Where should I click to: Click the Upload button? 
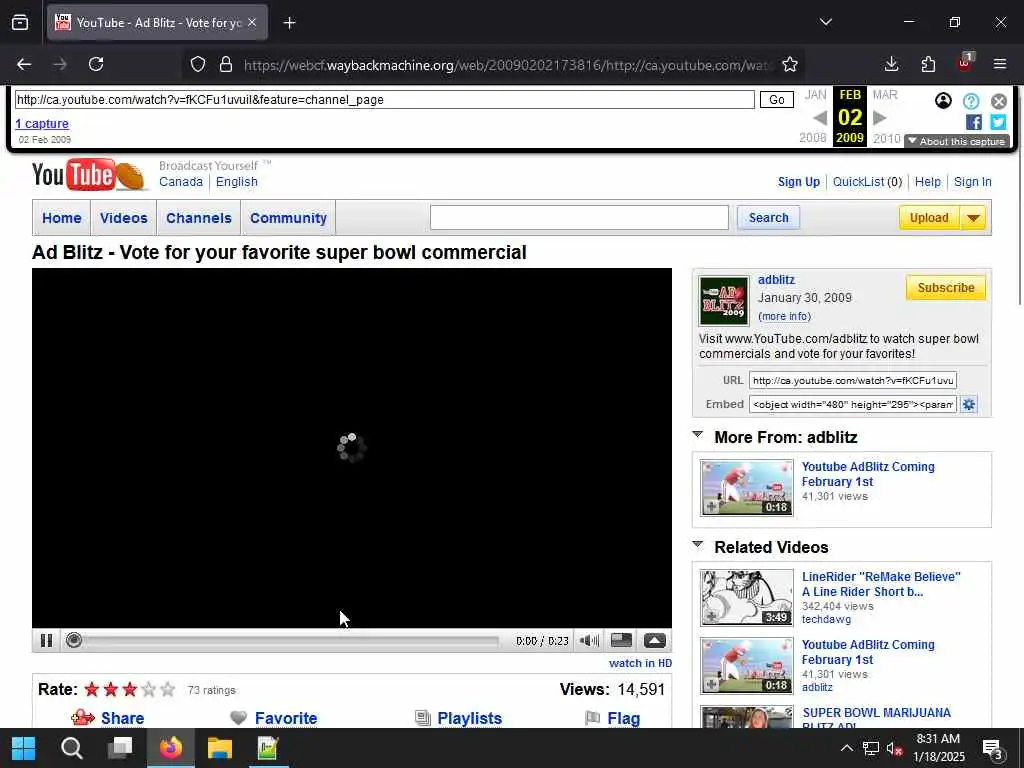[929, 218]
